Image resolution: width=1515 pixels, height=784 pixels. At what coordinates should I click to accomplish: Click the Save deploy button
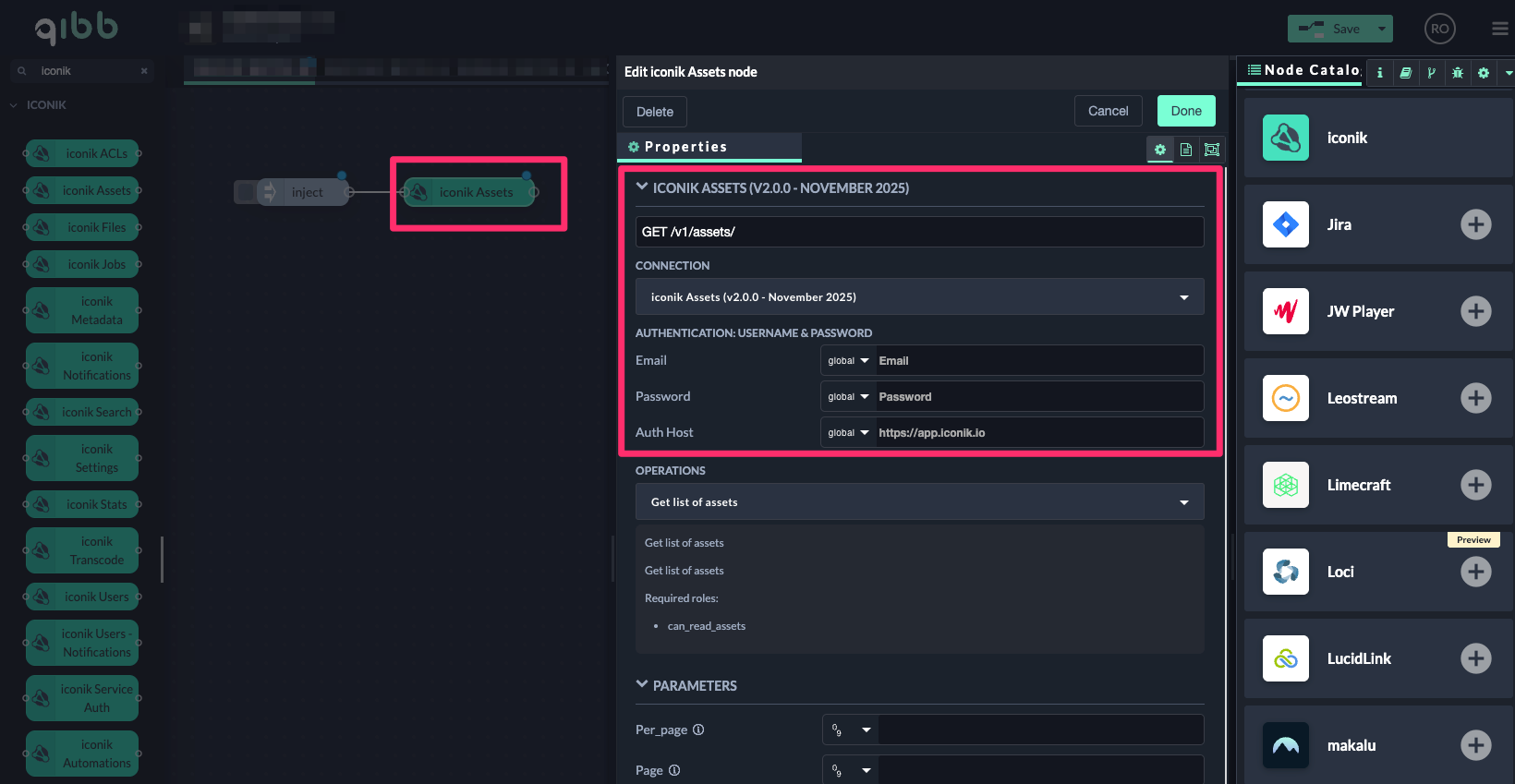1329,29
